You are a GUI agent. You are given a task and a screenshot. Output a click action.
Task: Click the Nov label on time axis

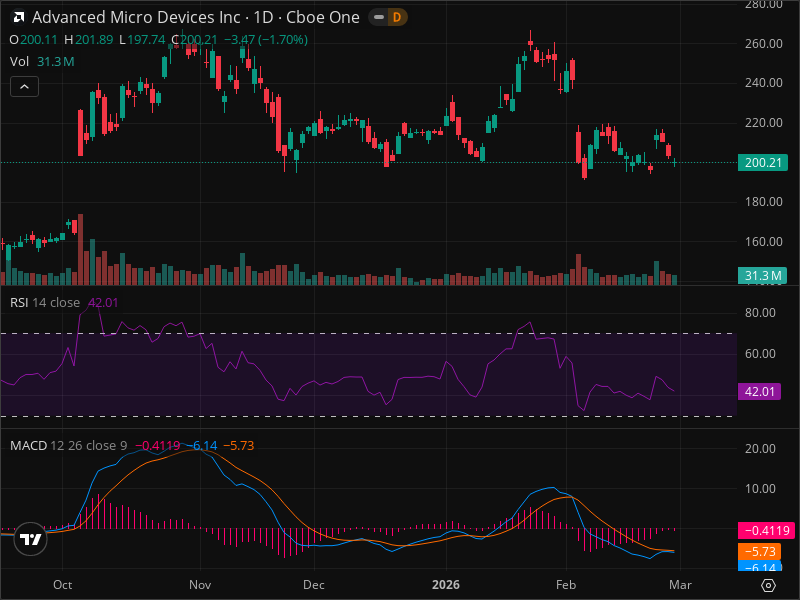tap(199, 585)
